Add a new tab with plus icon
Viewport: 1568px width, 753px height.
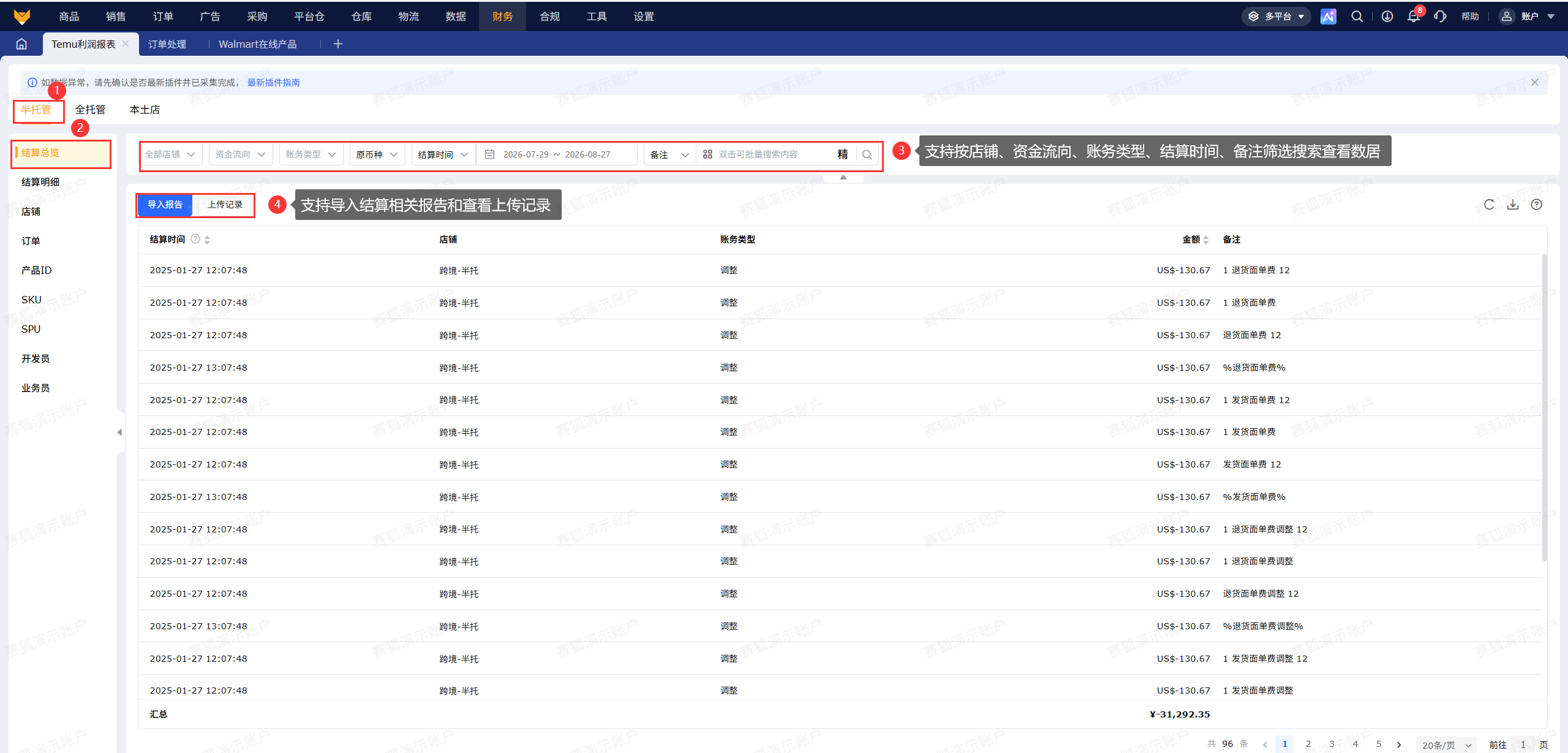(x=338, y=44)
